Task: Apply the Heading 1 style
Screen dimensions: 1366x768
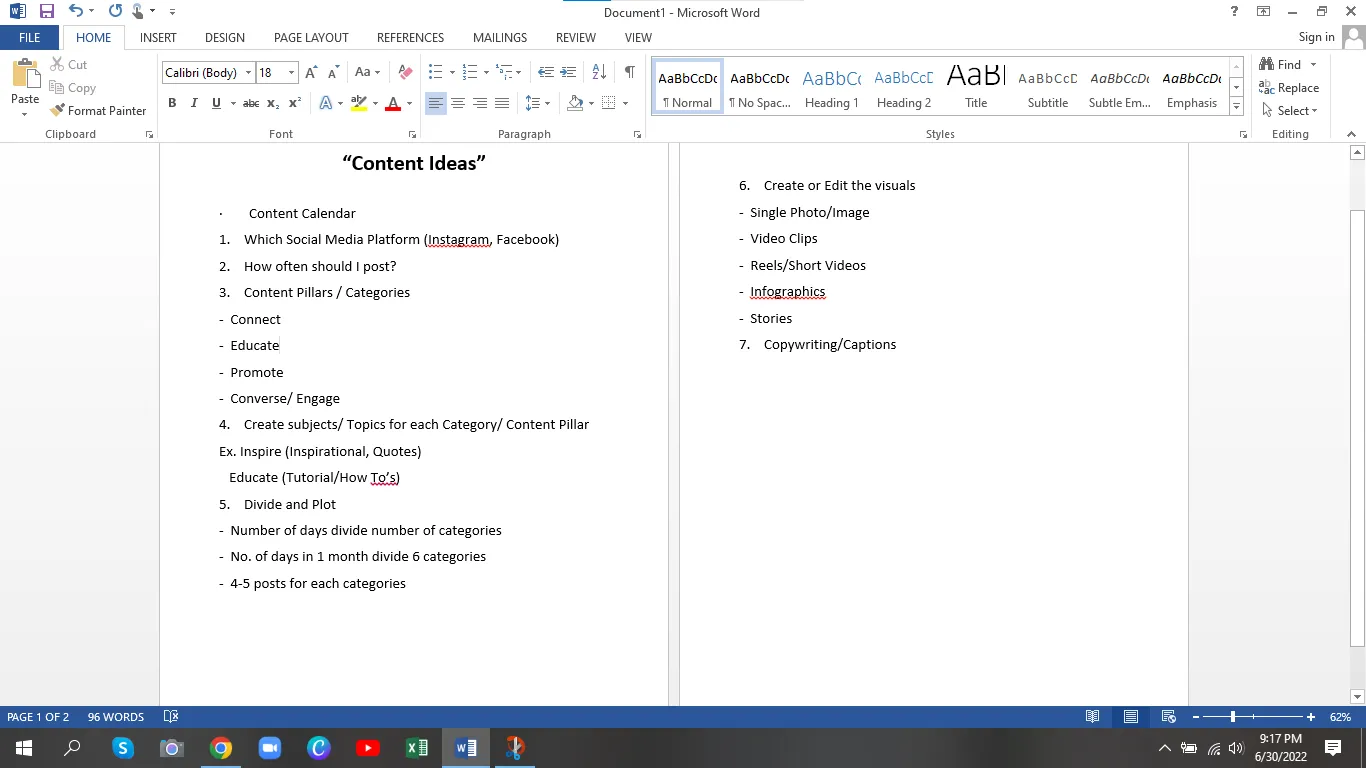Action: [x=831, y=87]
